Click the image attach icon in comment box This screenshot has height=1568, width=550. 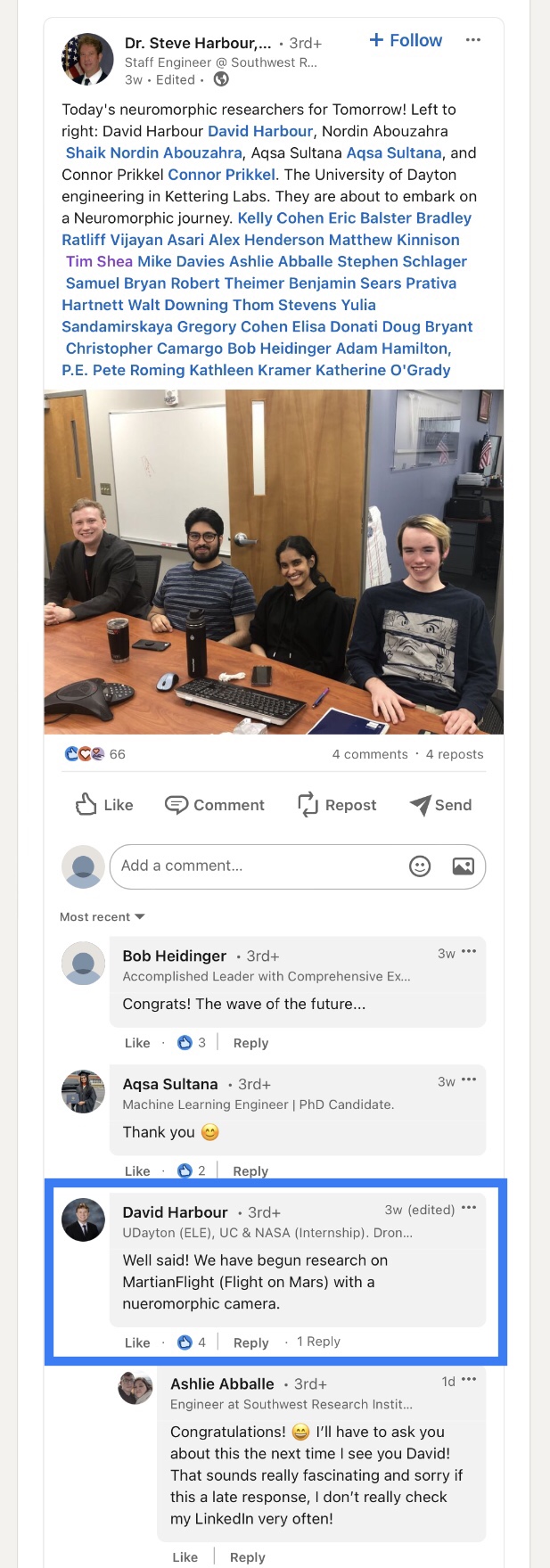[464, 866]
